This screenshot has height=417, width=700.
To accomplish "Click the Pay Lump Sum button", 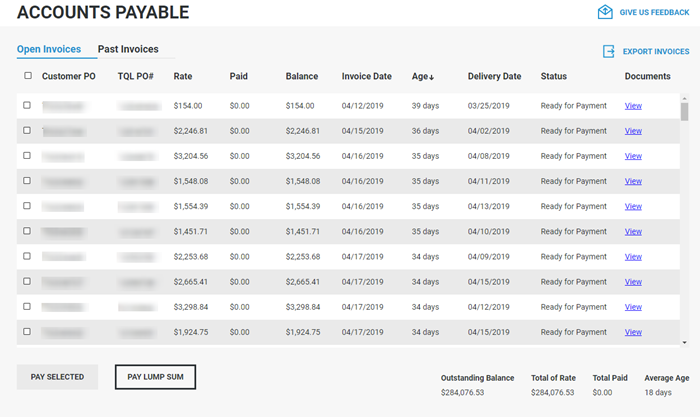I will 155,377.
